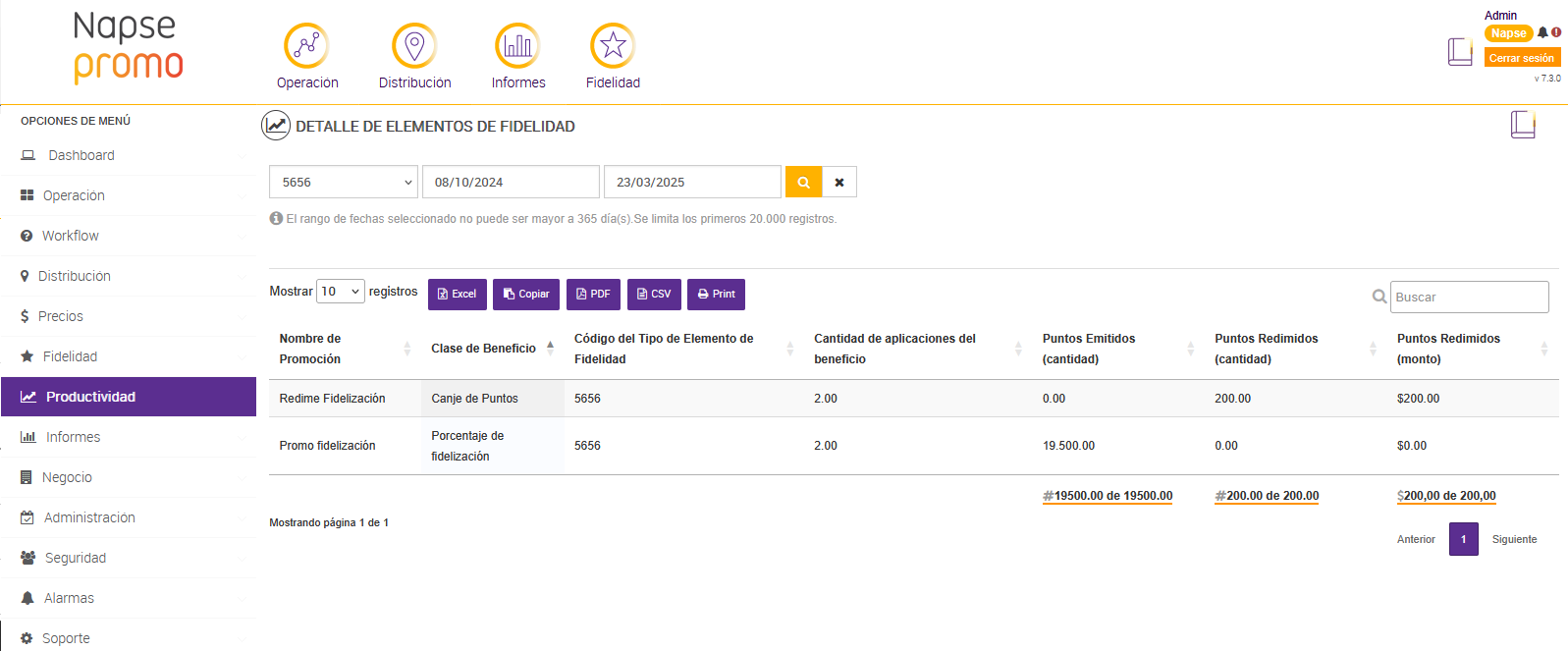Click the orange search magnifier button
1568x651 pixels.
coord(803,182)
